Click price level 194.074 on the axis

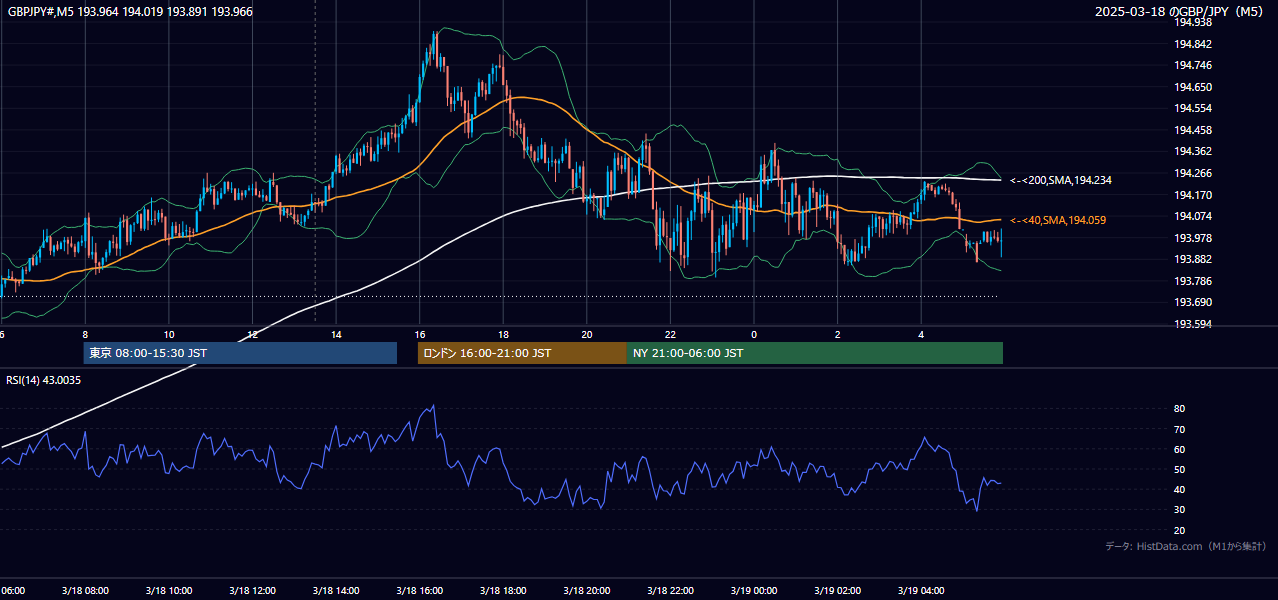[x=1192, y=216]
